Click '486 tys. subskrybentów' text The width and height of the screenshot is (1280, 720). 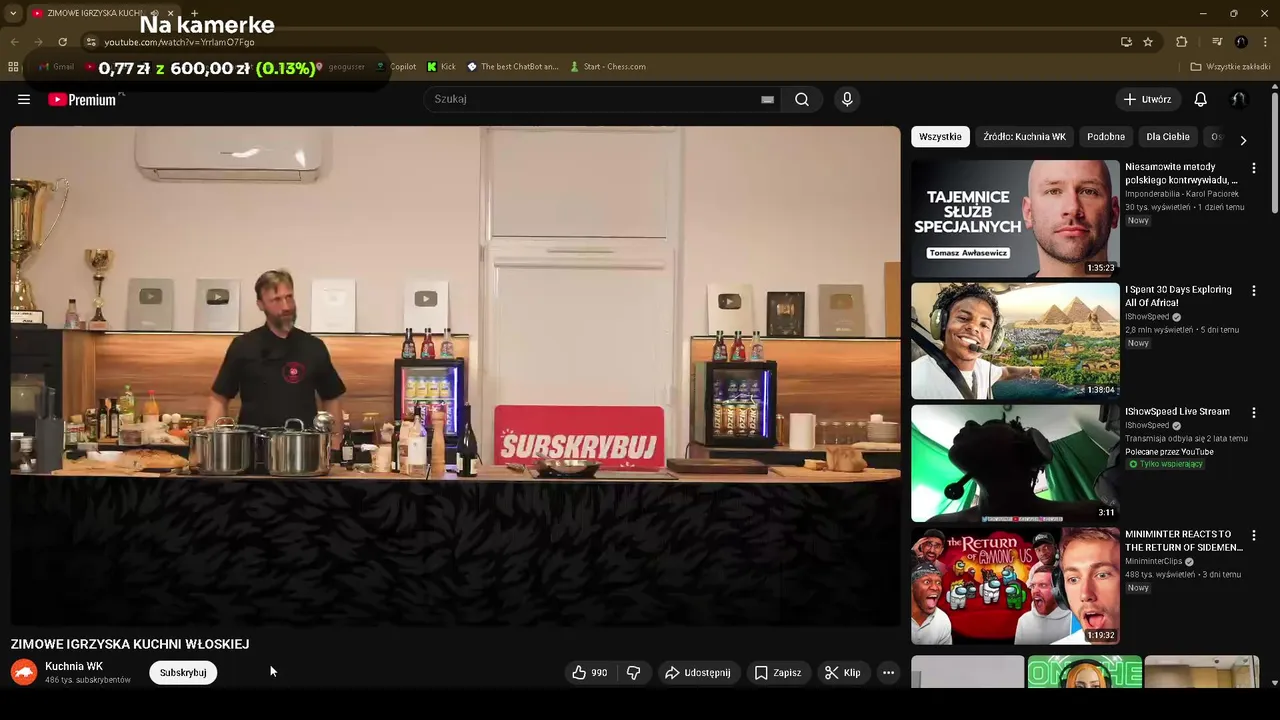[x=88, y=680]
